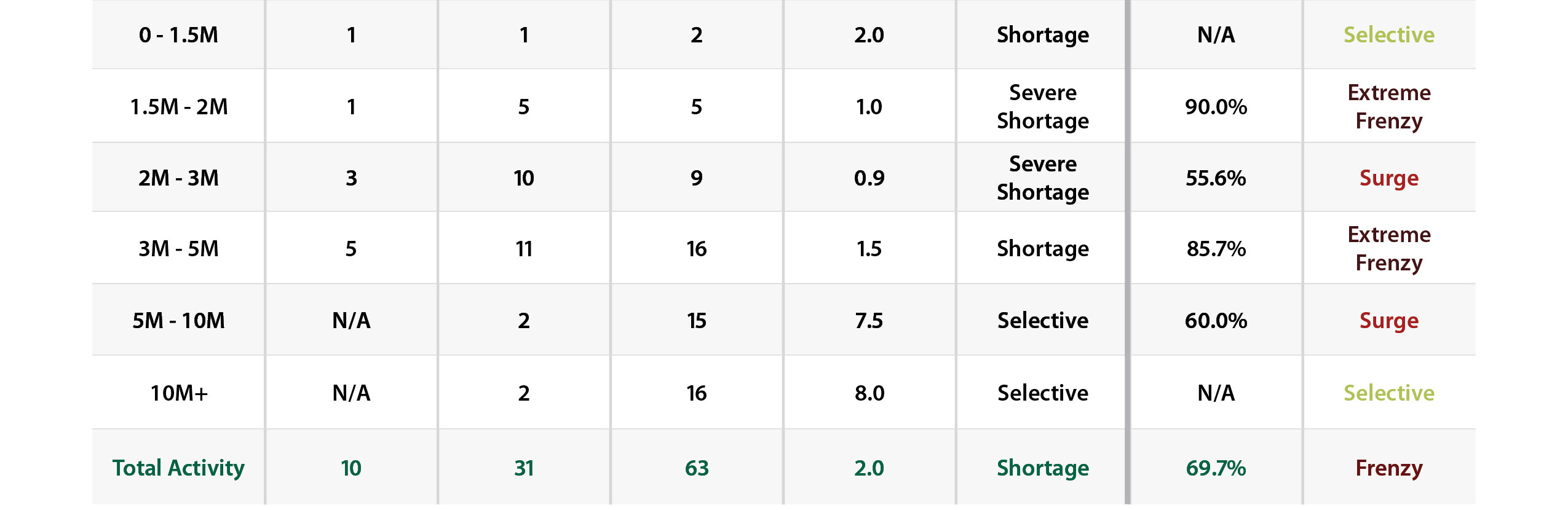Click the green "Total Activity" label
Image resolution: width=1568 pixels, height=510 pixels.
[178, 468]
